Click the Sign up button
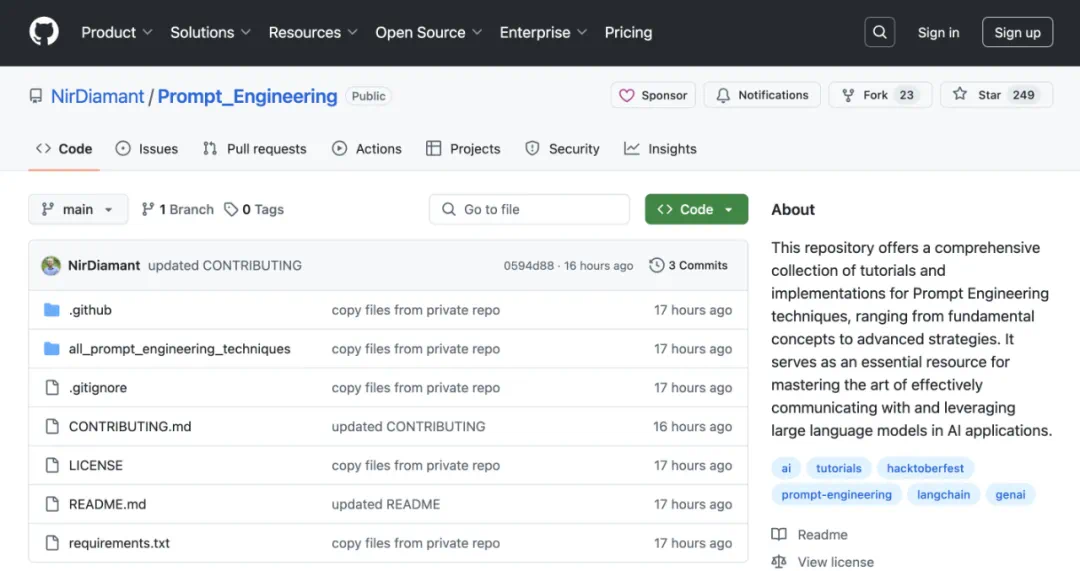The height and width of the screenshot is (571, 1080). pyautogui.click(x=1017, y=32)
